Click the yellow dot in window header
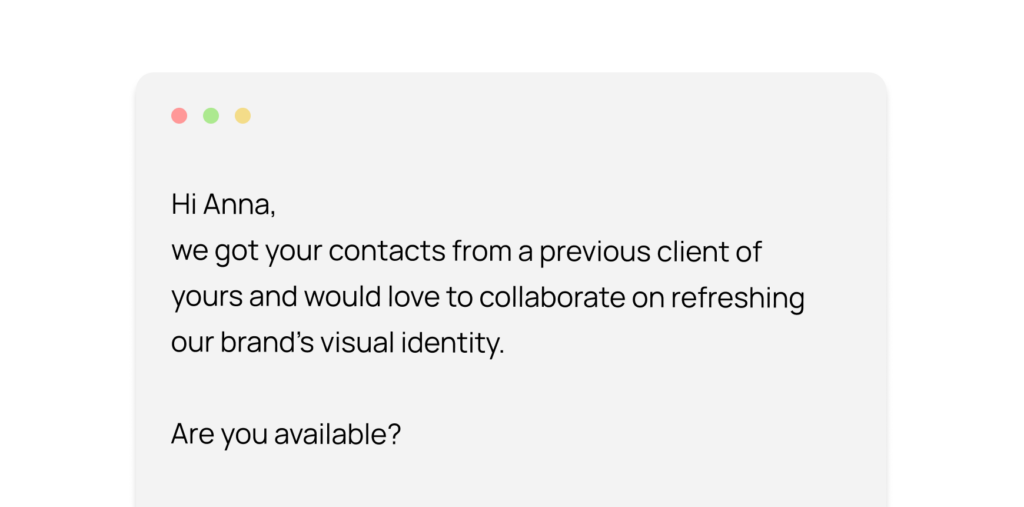Image resolution: width=1024 pixels, height=507 pixels. point(243,116)
